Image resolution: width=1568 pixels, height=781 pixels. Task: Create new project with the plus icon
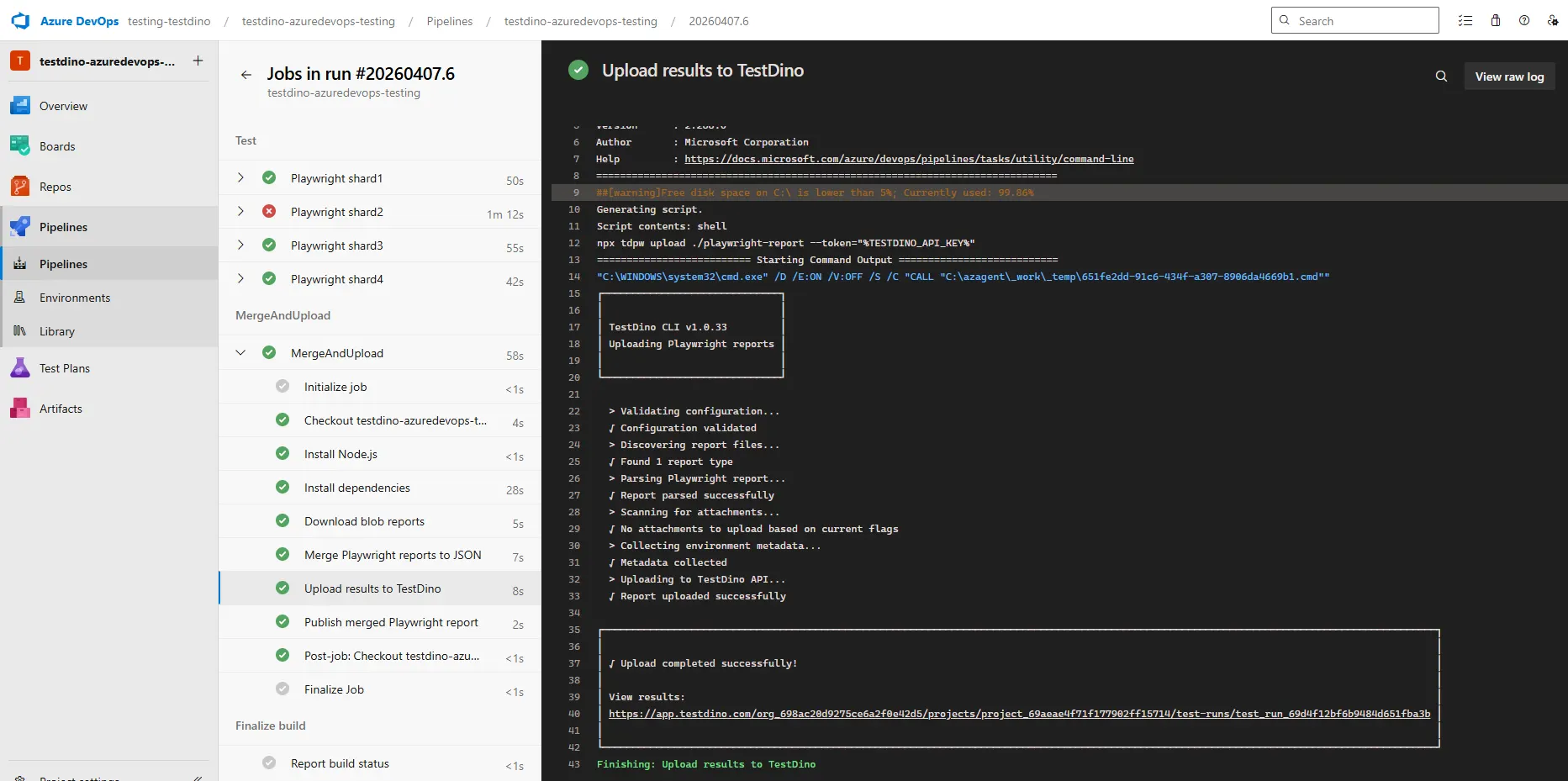(198, 60)
